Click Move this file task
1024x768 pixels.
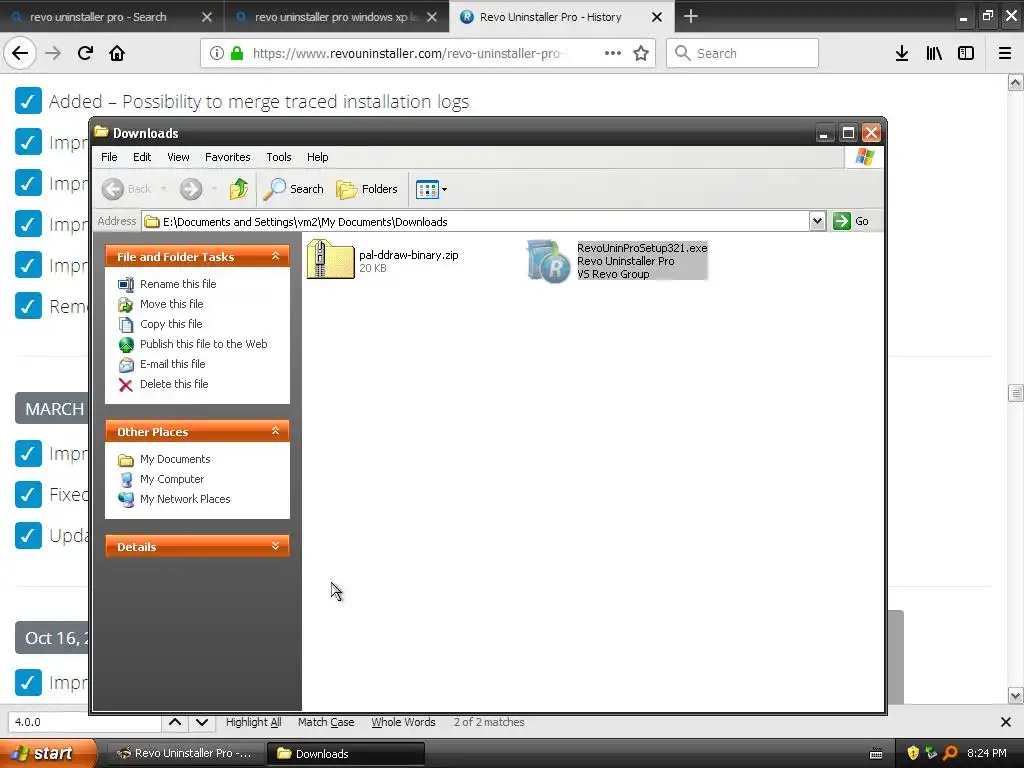tap(171, 304)
